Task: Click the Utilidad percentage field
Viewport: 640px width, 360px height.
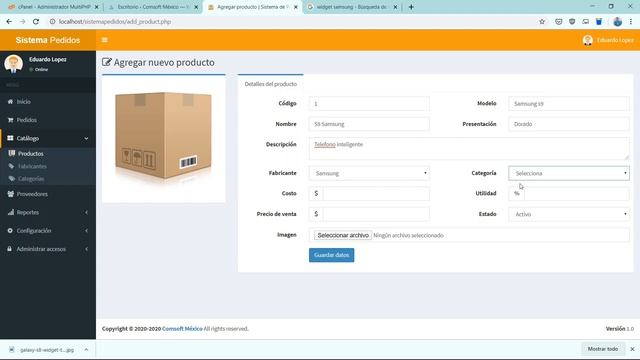Action: (x=576, y=193)
